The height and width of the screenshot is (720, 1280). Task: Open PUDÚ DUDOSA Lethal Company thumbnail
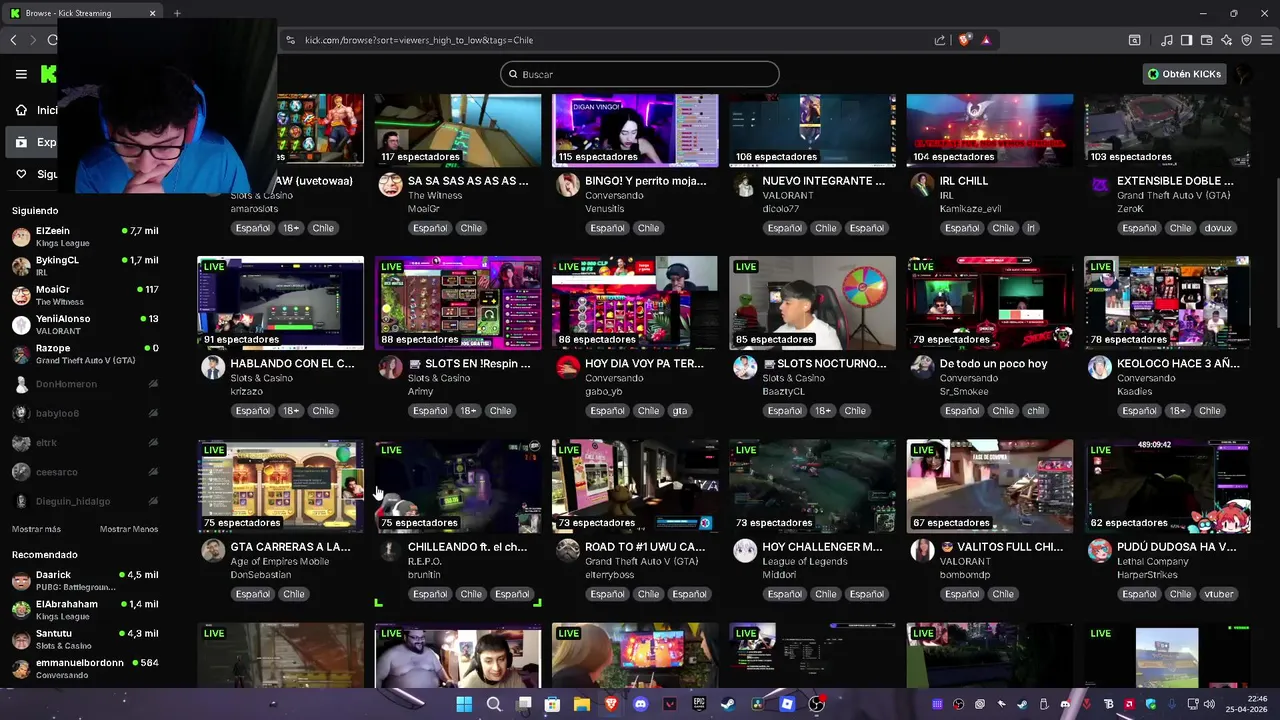(1167, 486)
